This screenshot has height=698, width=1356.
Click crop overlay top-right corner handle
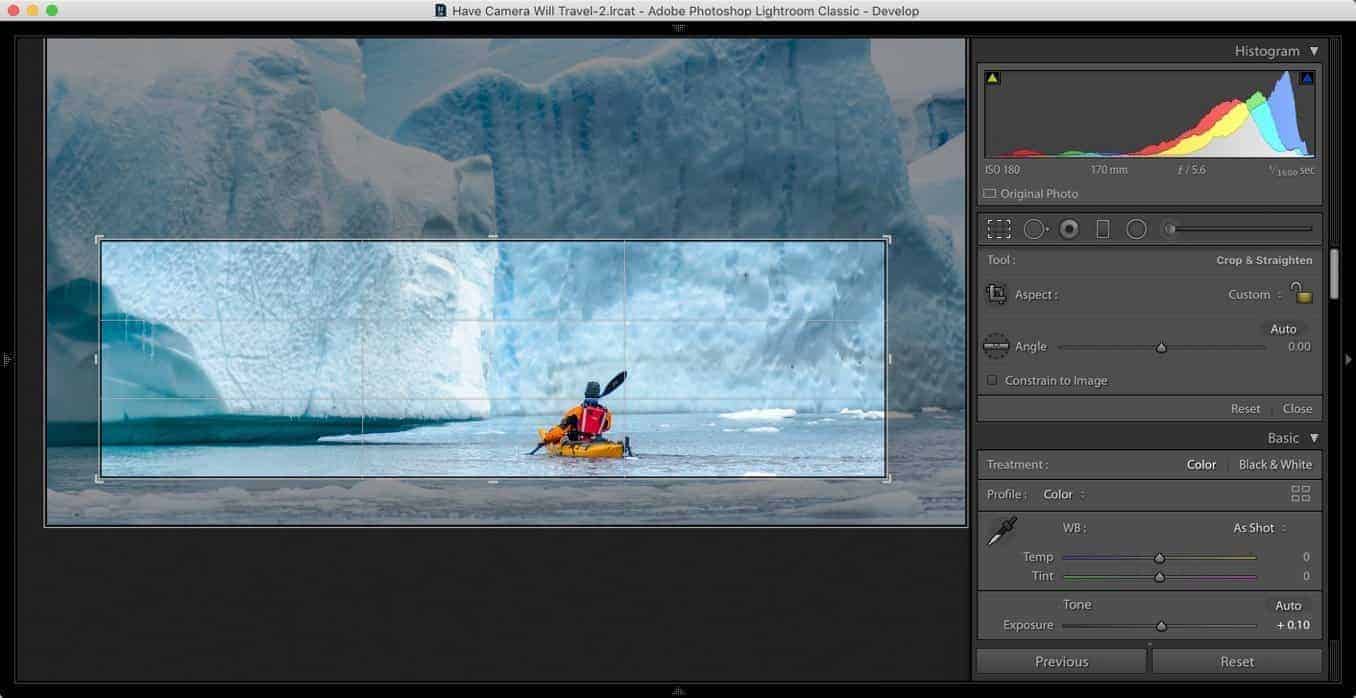(887, 239)
